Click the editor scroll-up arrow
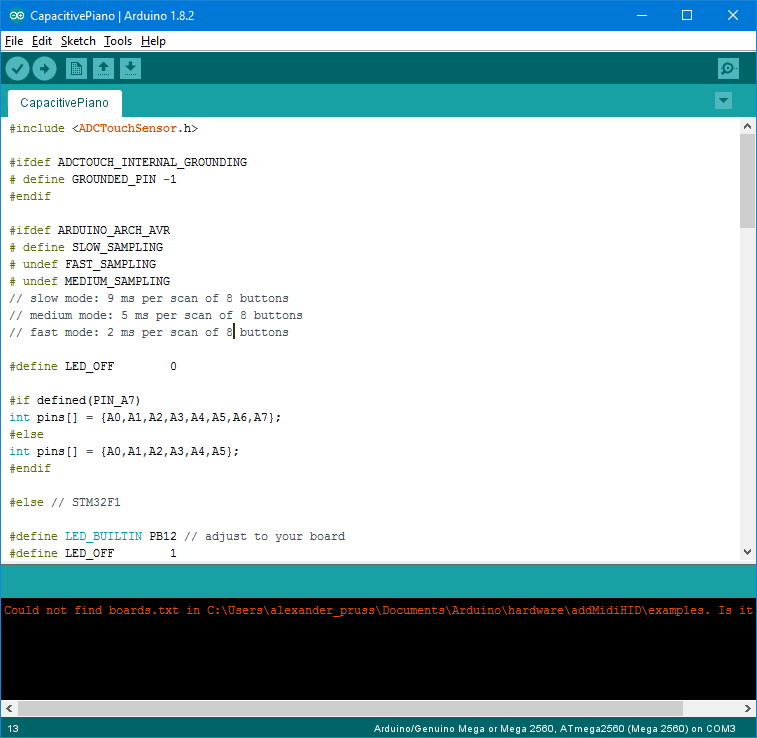 tap(747, 126)
